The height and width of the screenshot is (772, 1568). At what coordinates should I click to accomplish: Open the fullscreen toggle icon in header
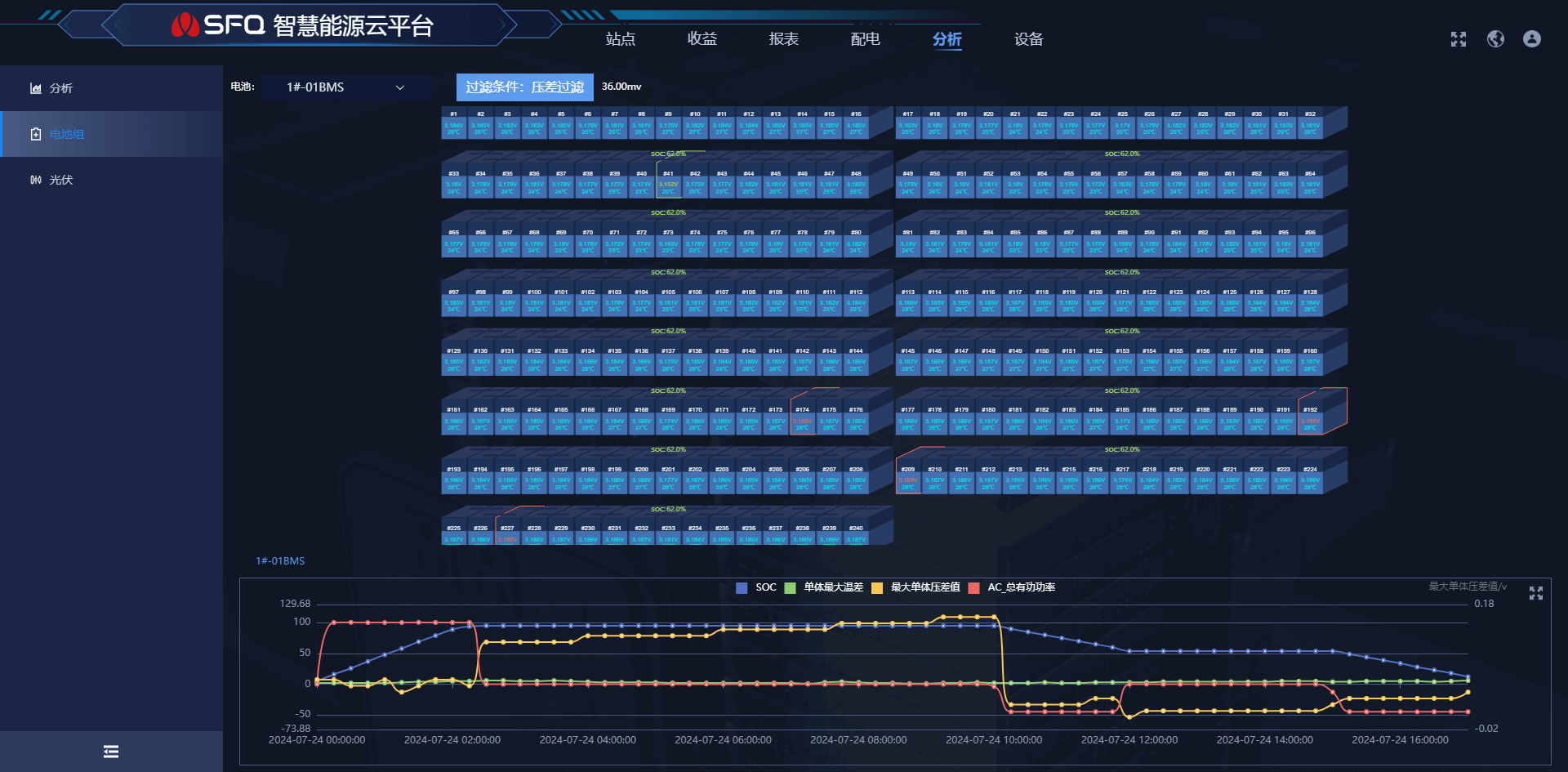tap(1459, 39)
